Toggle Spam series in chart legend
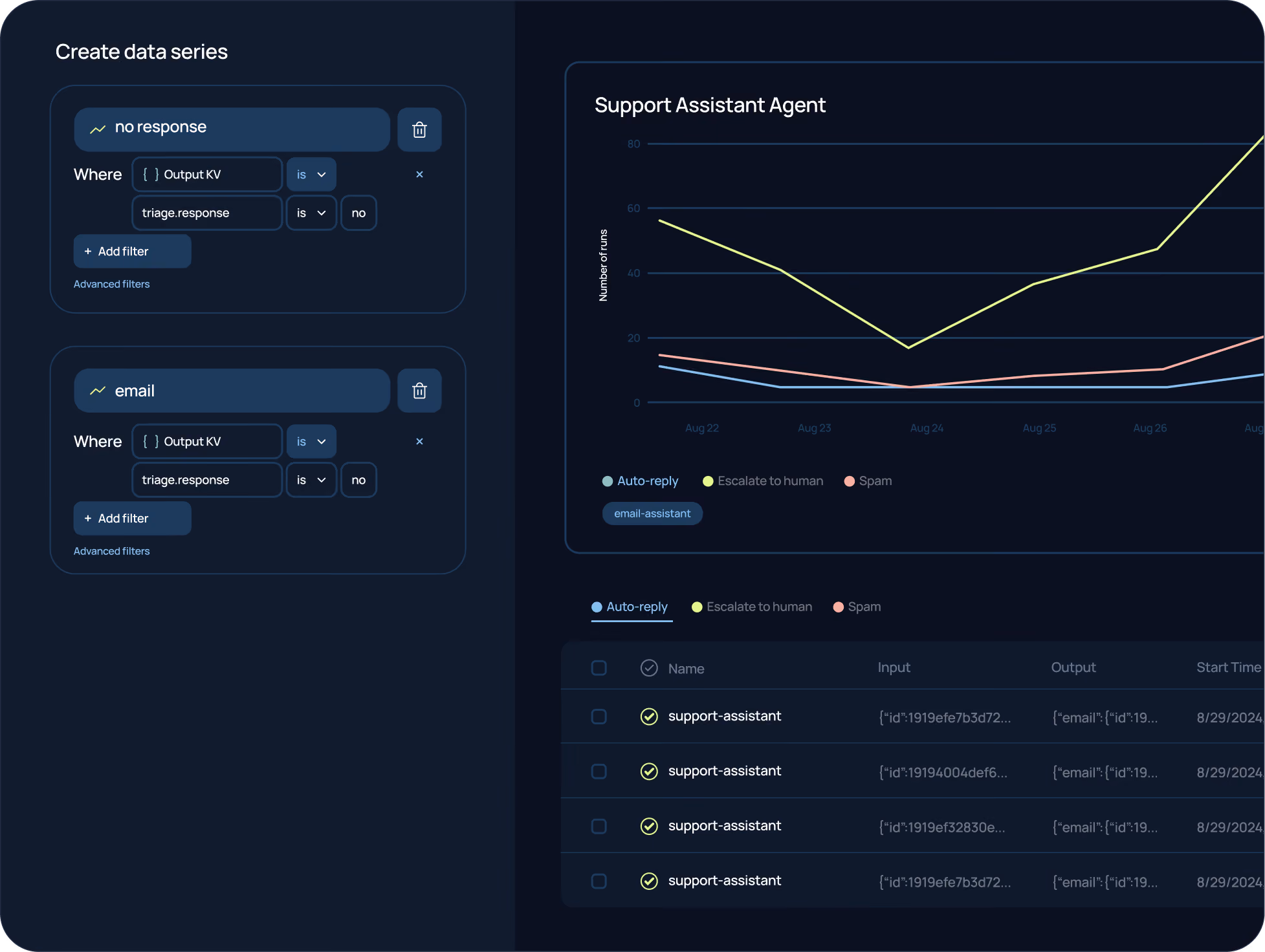 coord(868,481)
